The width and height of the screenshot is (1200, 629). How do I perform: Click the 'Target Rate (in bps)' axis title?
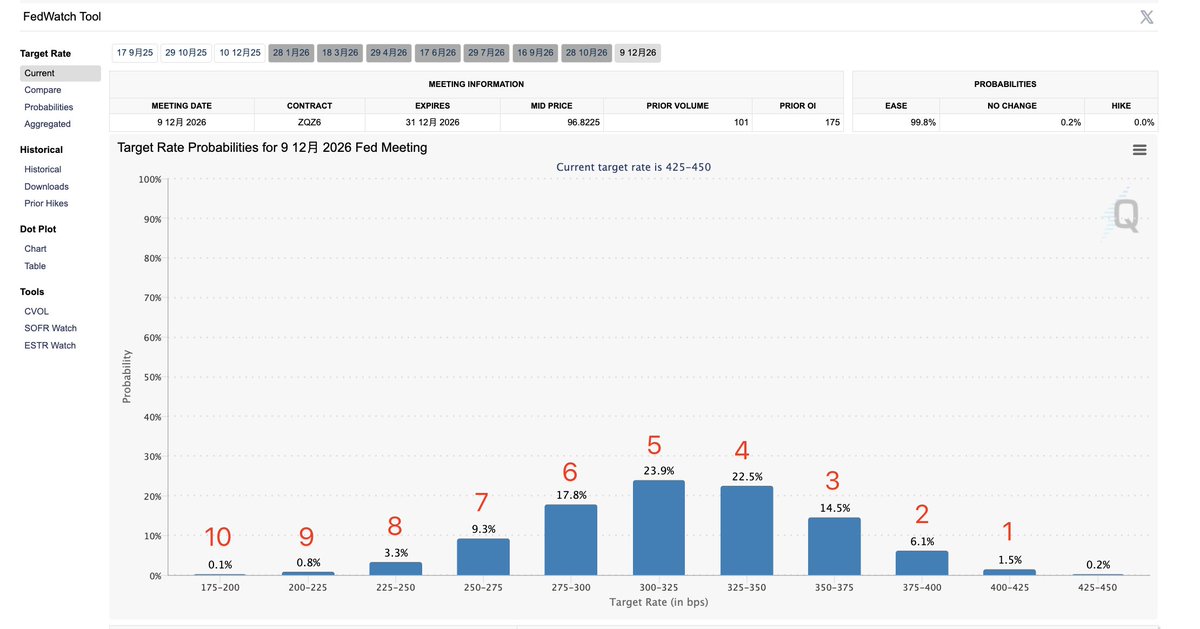(x=659, y=602)
